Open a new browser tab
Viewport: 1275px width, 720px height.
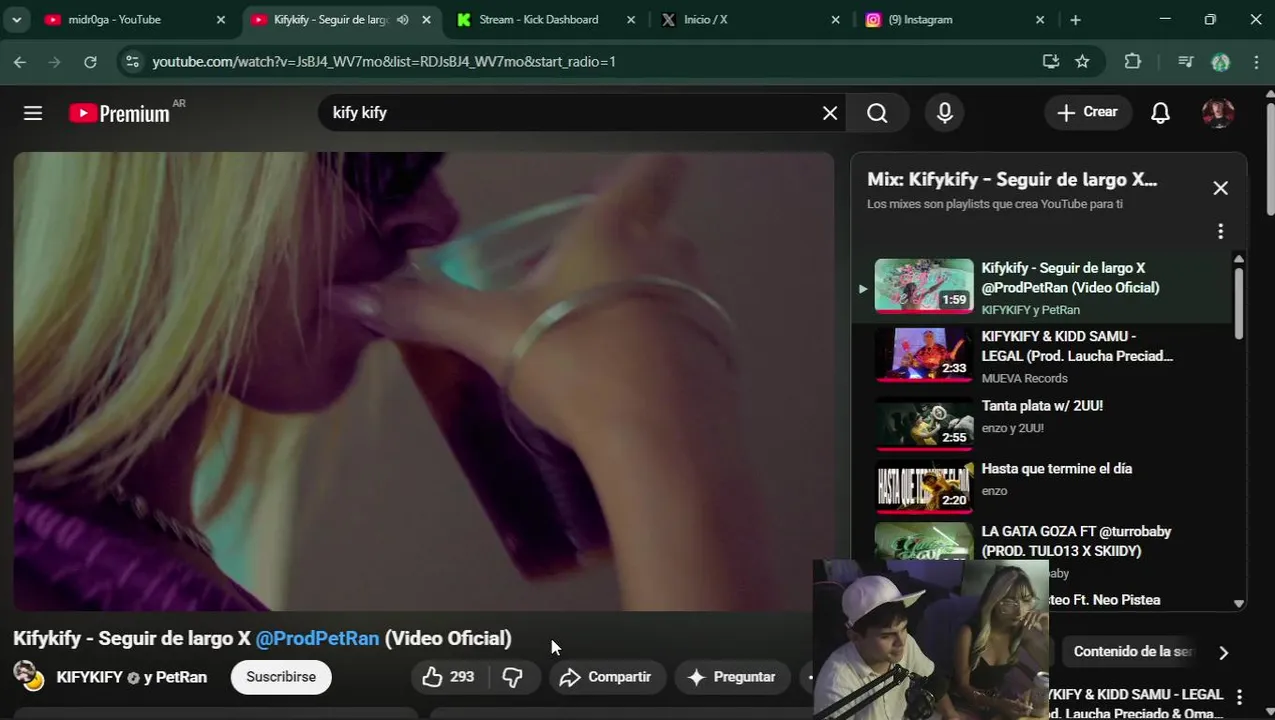(x=1075, y=20)
